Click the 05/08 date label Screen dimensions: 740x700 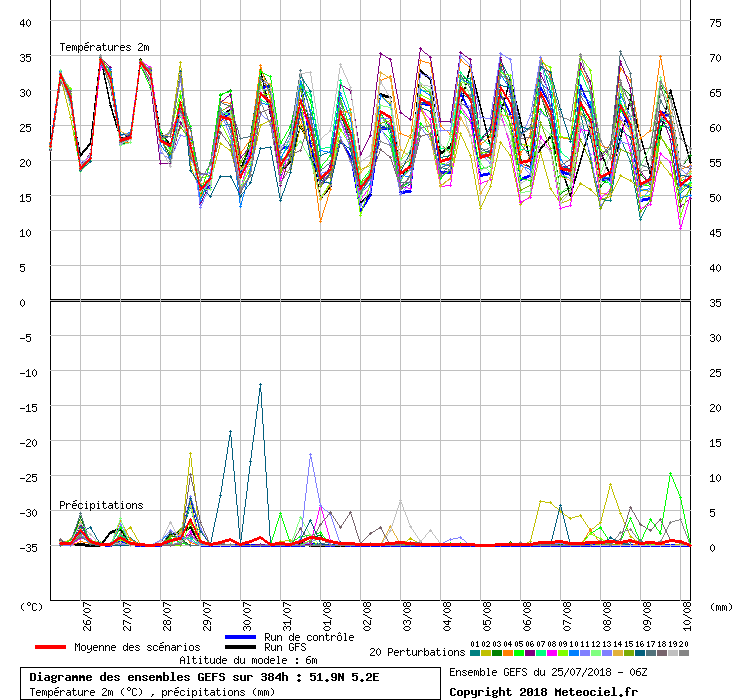click(487, 616)
